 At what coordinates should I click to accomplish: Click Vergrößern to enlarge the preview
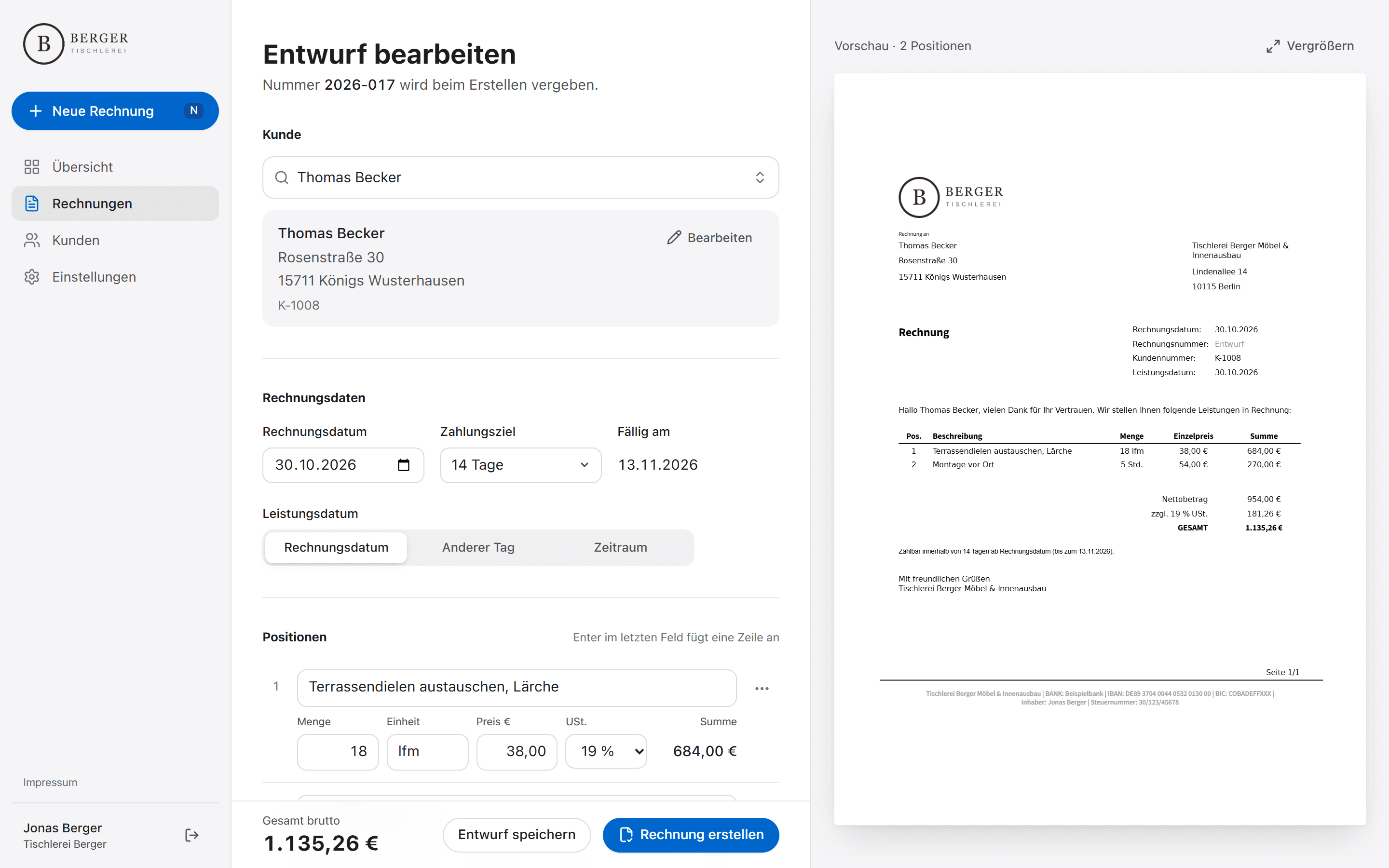(1309, 46)
